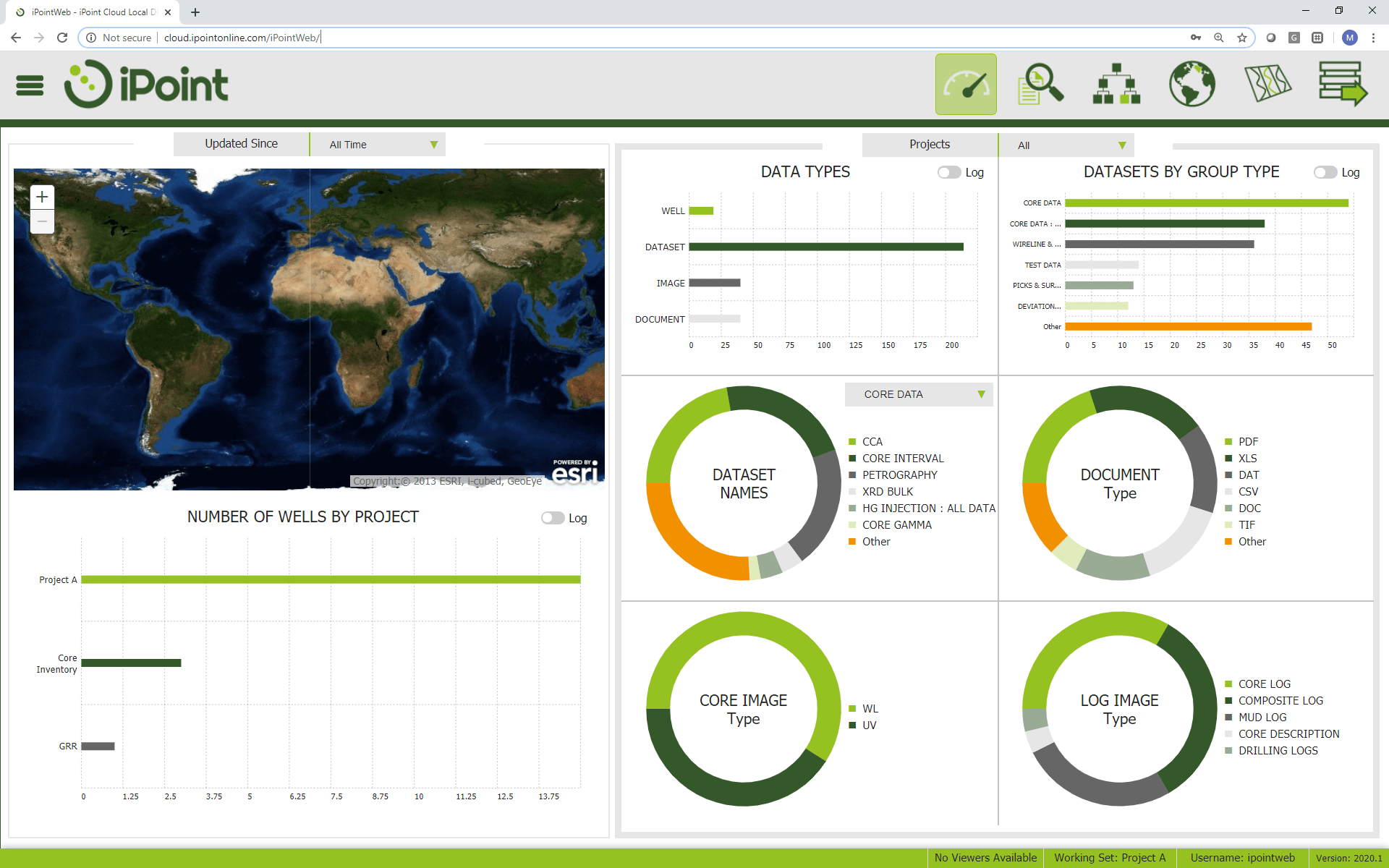1389x868 pixels.
Task: Select the dashboard gauge icon
Action: [x=966, y=84]
